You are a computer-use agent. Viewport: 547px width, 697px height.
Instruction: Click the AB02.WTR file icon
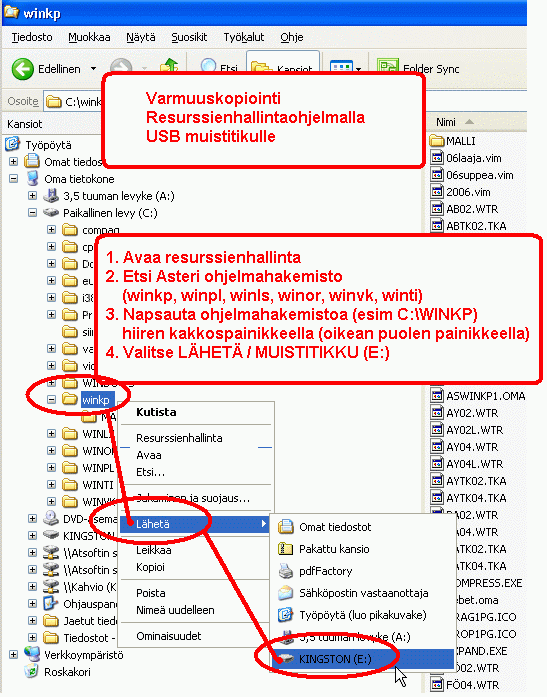coord(437,209)
